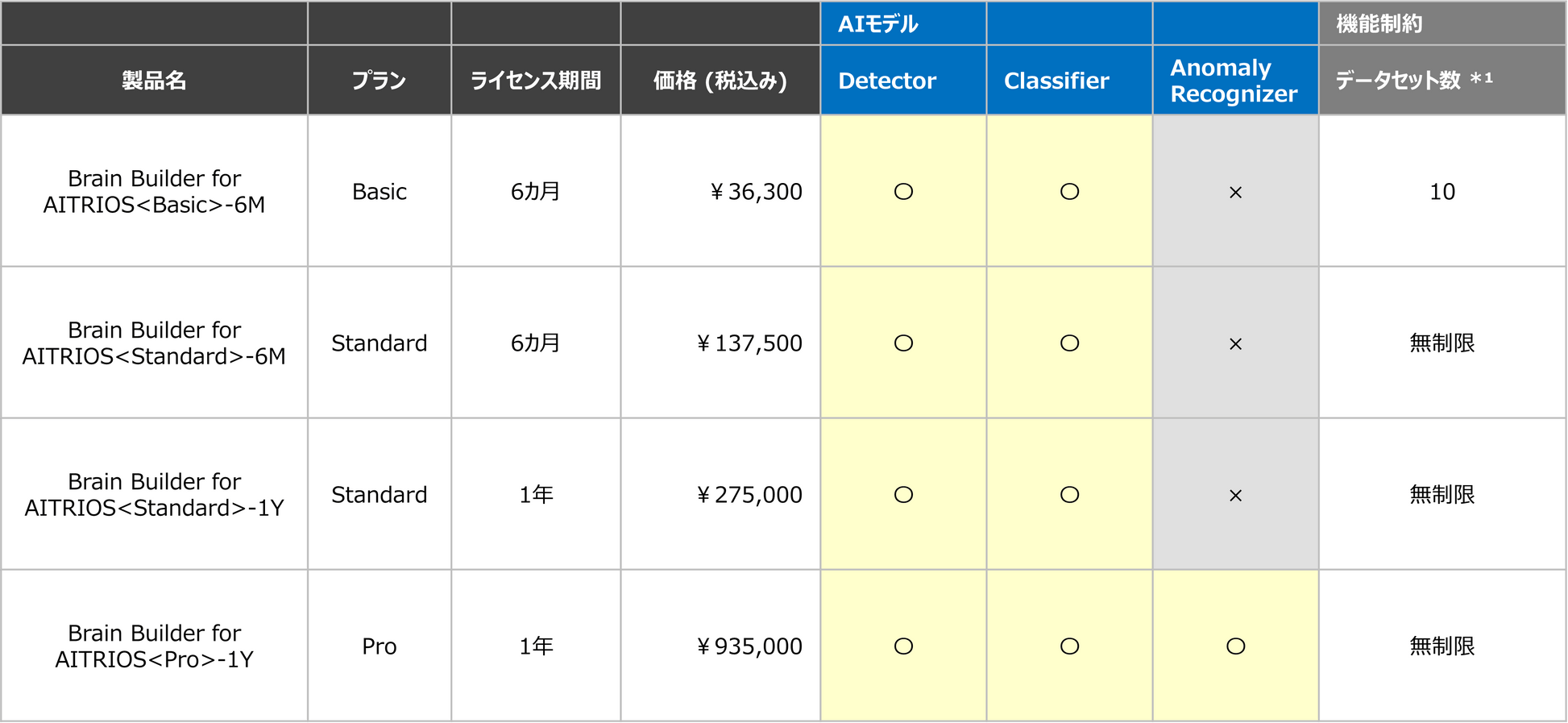Click the 機能制約 group header
Screen dimensions: 1568x723
pyautogui.click(x=1379, y=24)
